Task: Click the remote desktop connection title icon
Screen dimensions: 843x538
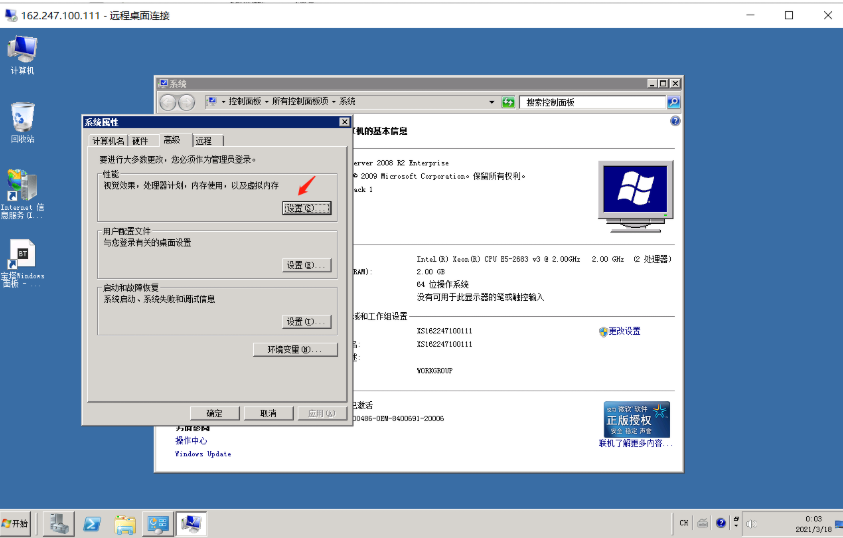Action: click(x=11, y=15)
